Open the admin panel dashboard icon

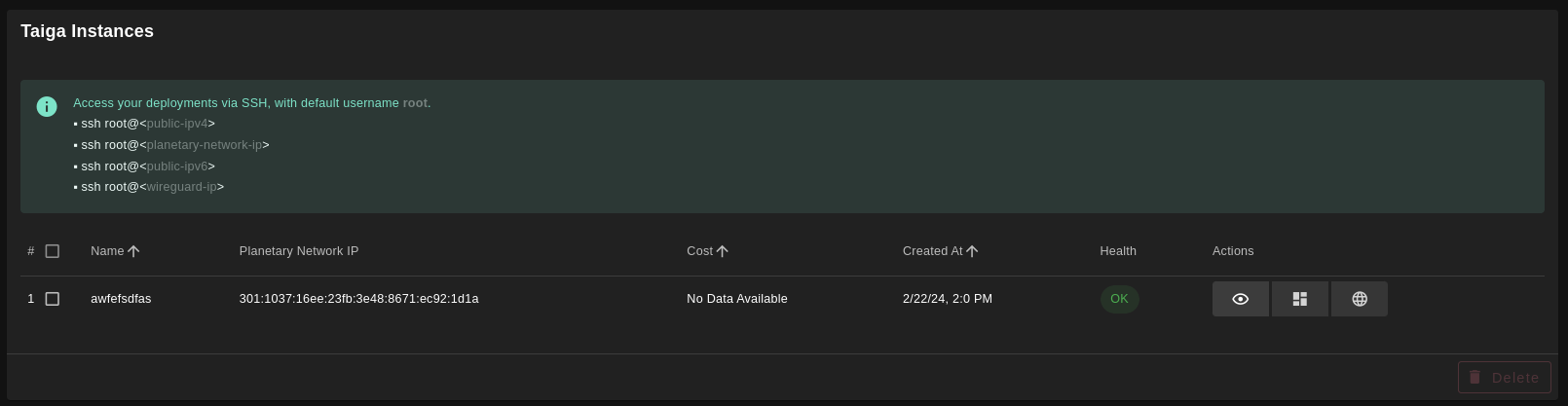coord(1299,299)
